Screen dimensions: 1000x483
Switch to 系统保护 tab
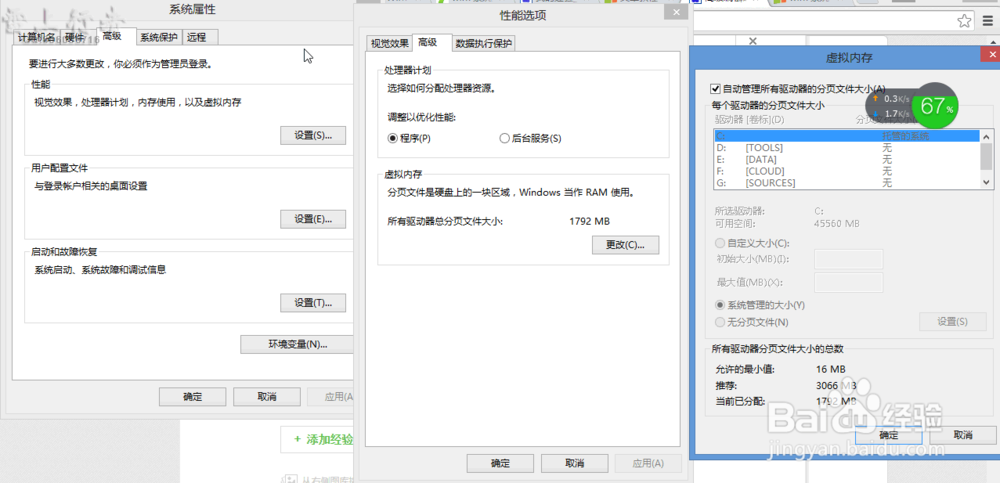(x=159, y=38)
